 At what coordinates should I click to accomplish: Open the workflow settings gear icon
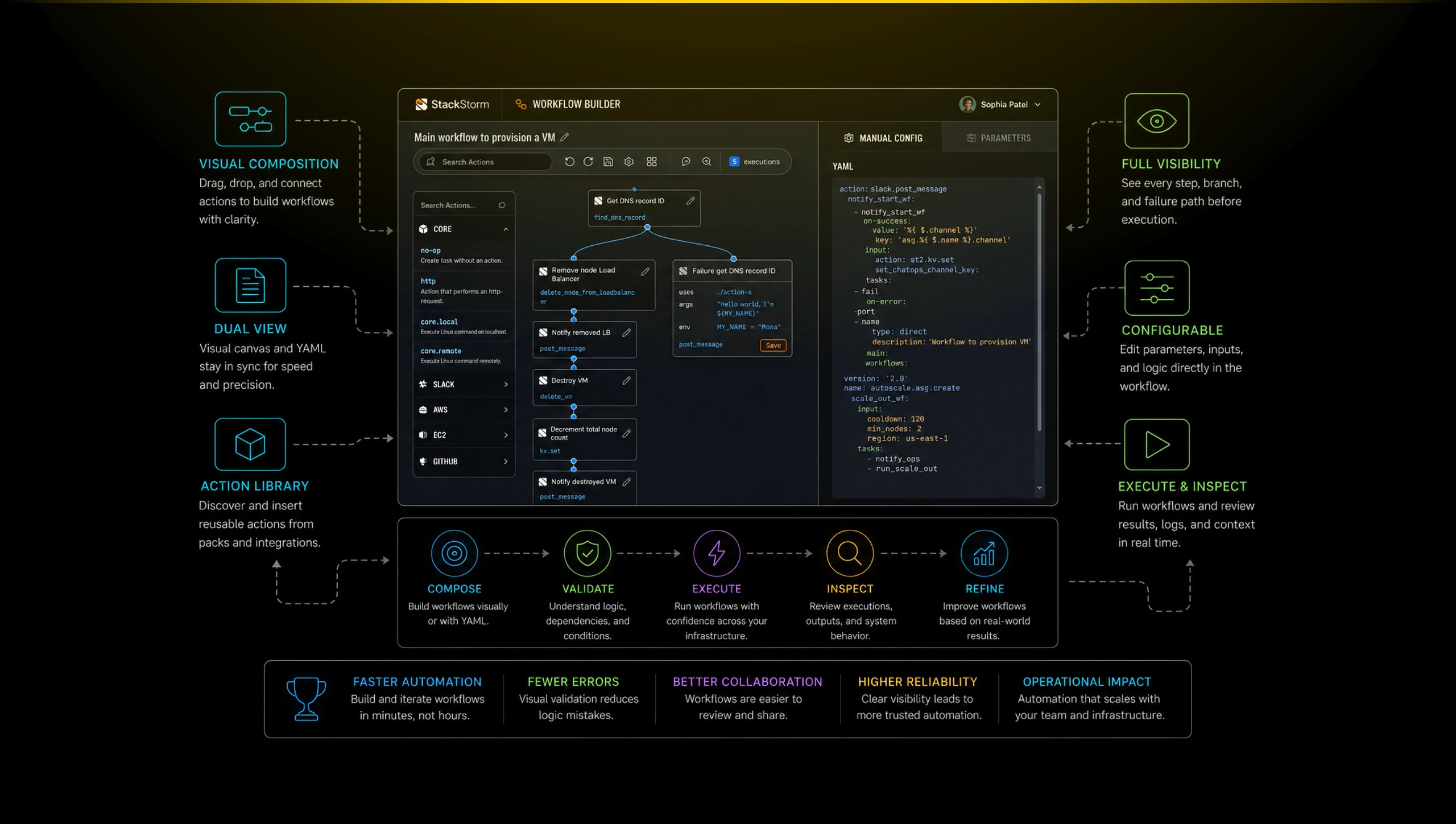(628, 162)
